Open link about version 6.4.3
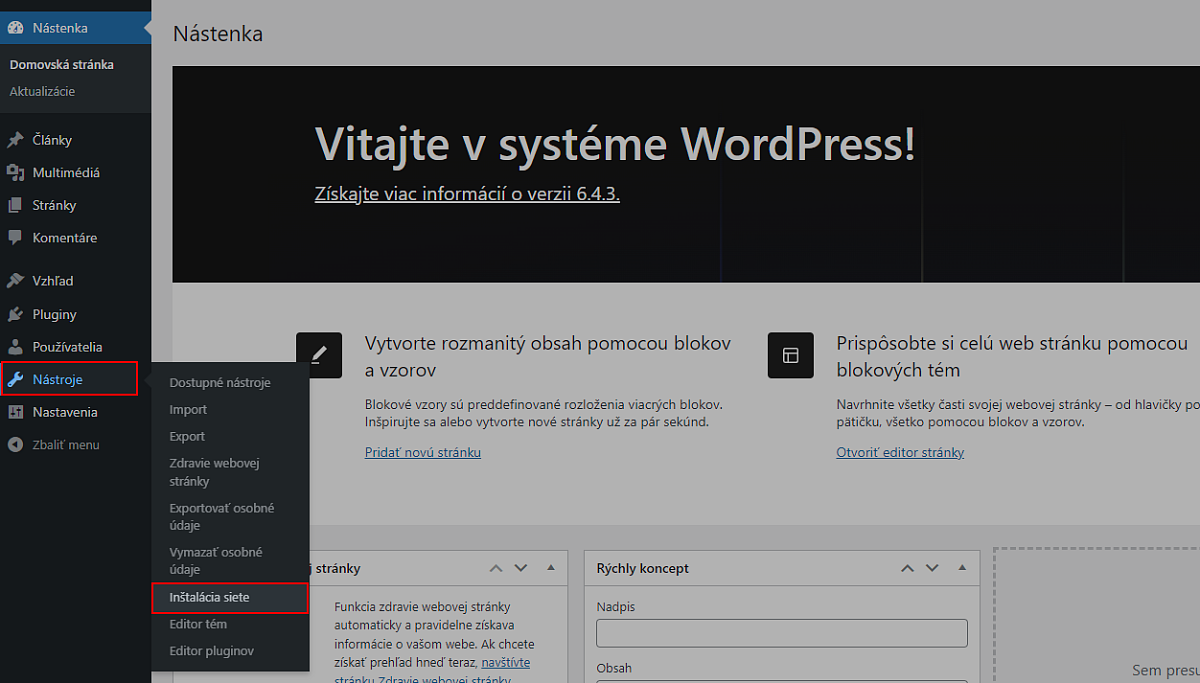 [467, 194]
